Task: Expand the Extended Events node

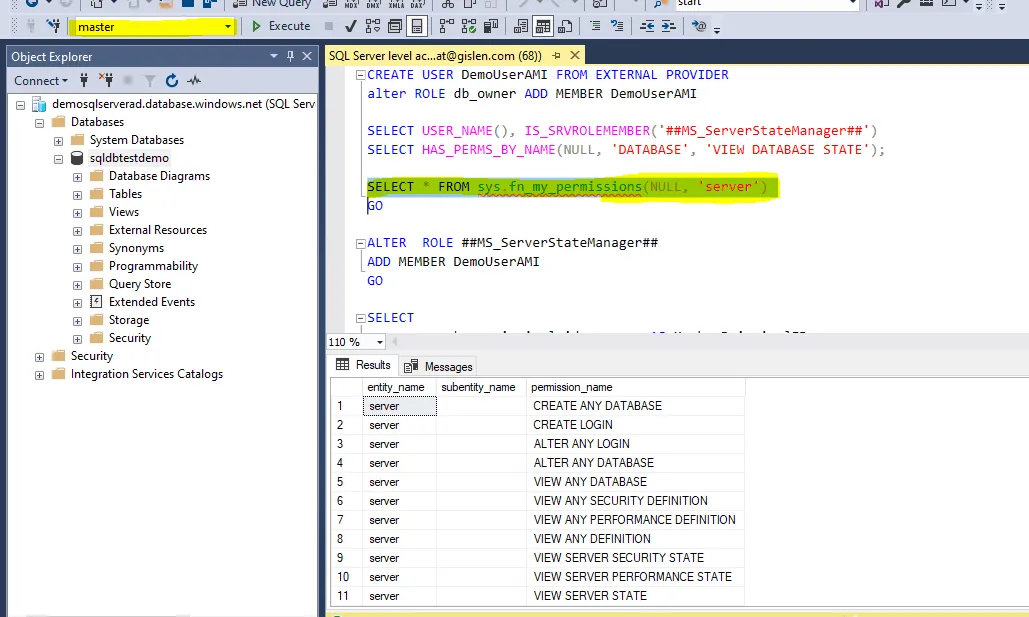Action: coord(77,303)
